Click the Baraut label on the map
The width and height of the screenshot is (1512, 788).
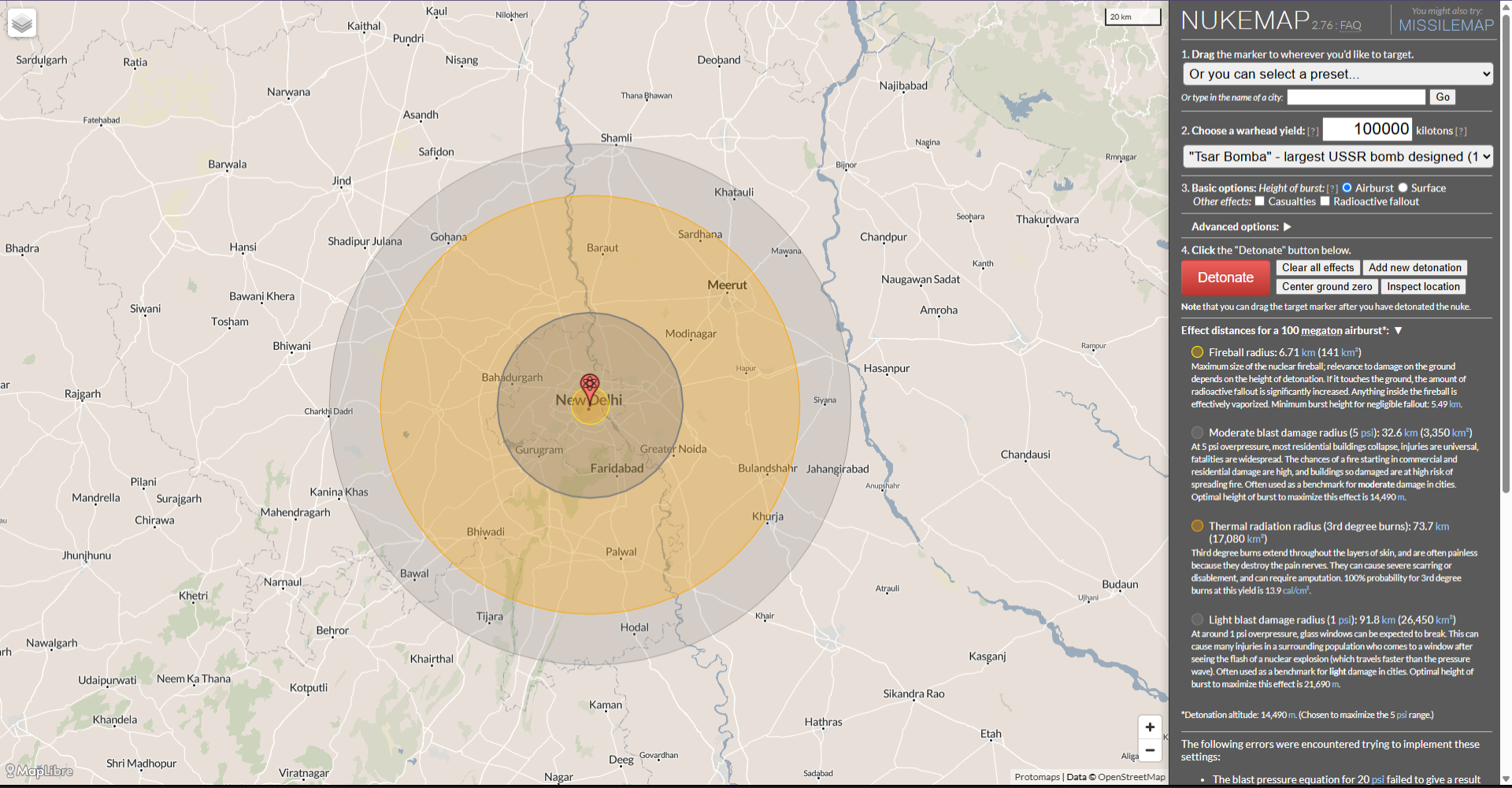(x=602, y=247)
